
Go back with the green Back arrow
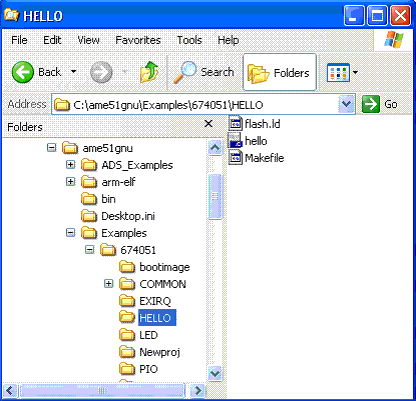(23, 72)
